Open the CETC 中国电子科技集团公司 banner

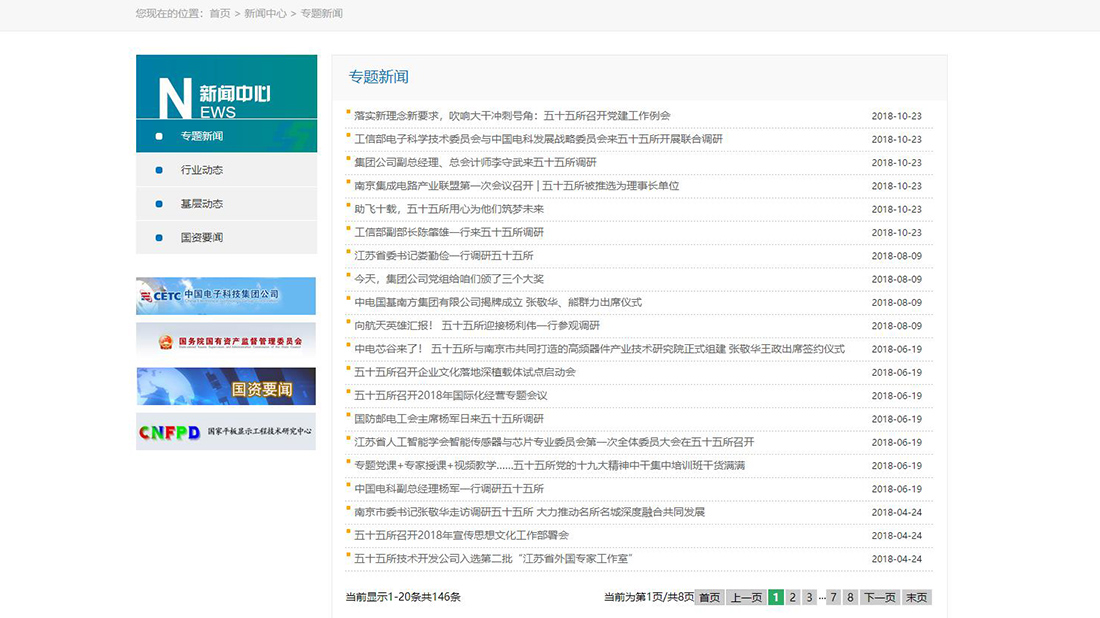[x=226, y=296]
